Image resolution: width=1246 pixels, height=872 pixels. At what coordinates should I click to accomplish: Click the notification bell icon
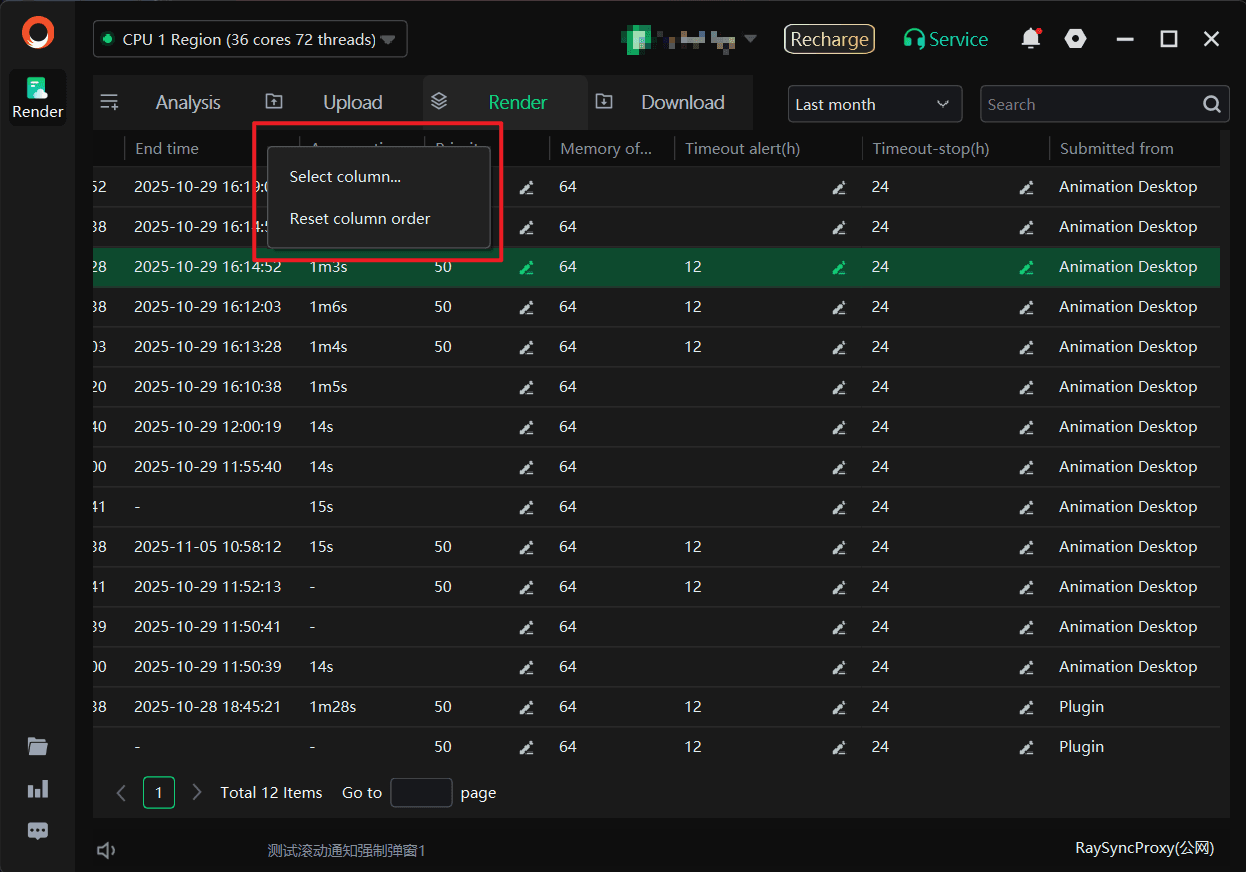click(x=1030, y=39)
